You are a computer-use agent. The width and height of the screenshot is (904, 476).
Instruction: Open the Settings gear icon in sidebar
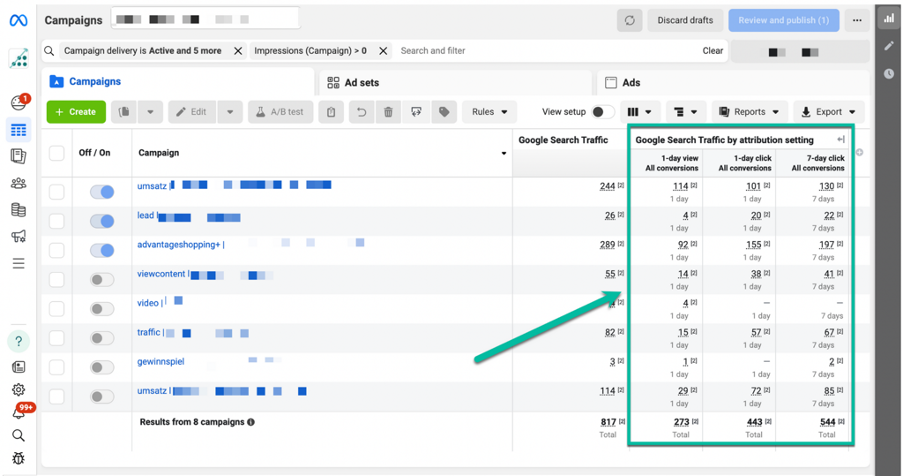point(18,390)
